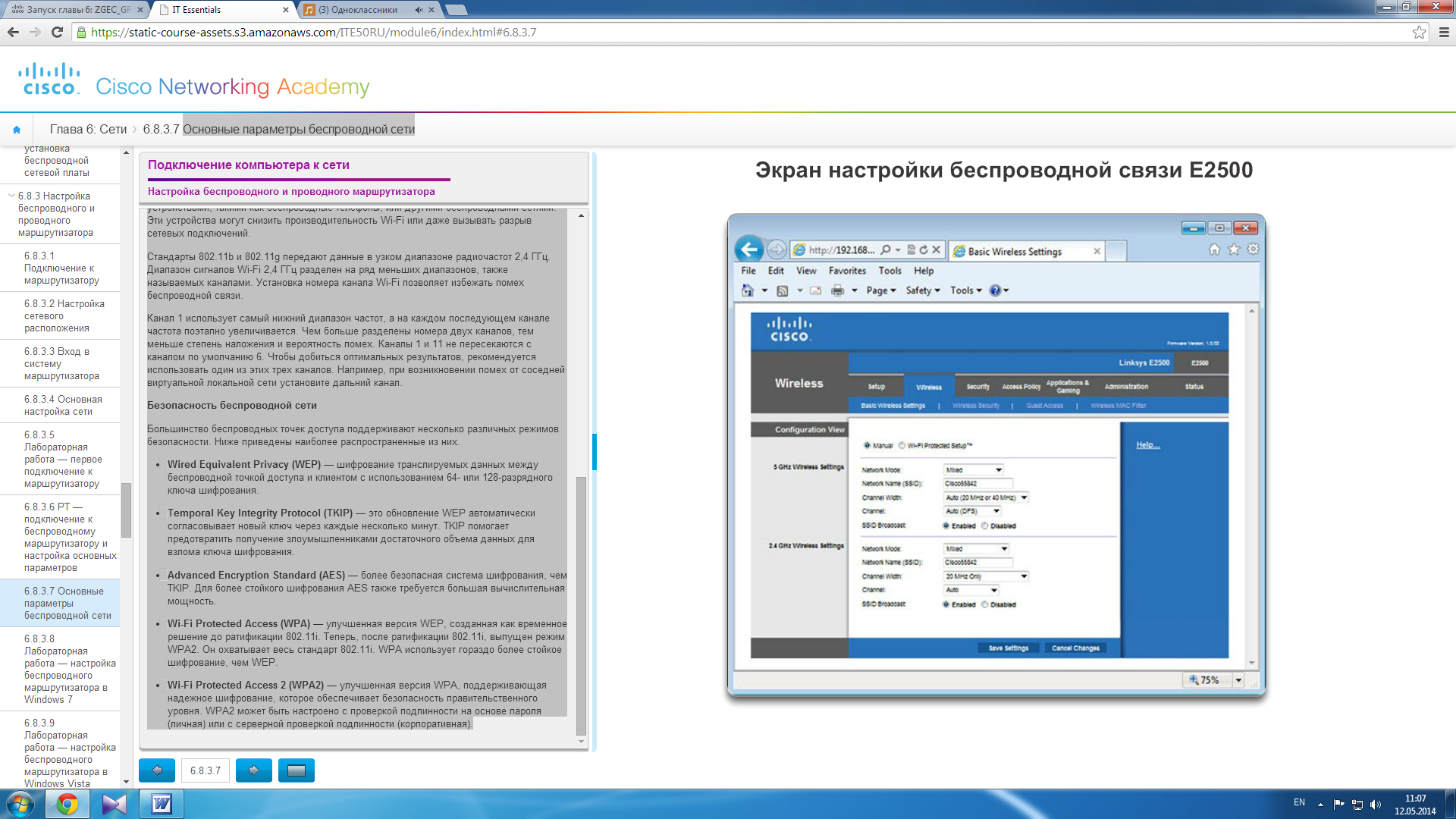Image resolution: width=1456 pixels, height=819 pixels.
Task: Select 5 GHz SSID Broadcast Enabled radio
Action: tap(946, 526)
